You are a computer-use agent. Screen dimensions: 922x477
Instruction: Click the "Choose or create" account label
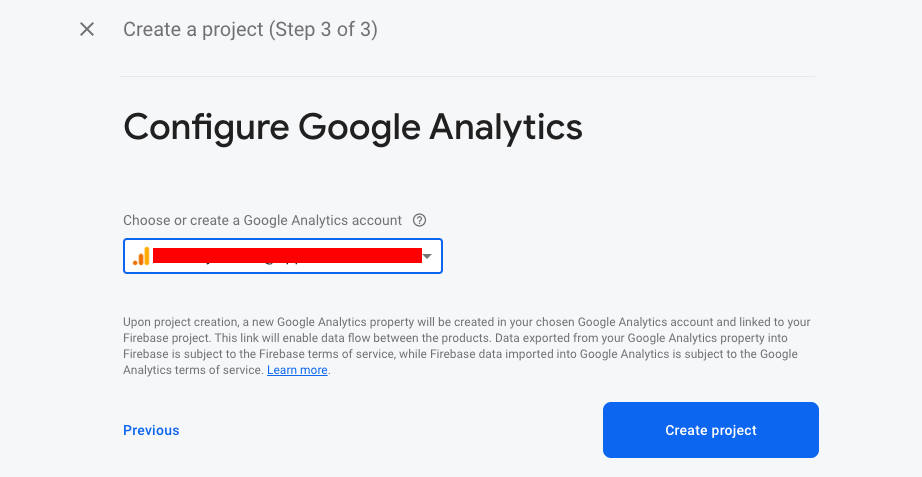tap(262, 220)
